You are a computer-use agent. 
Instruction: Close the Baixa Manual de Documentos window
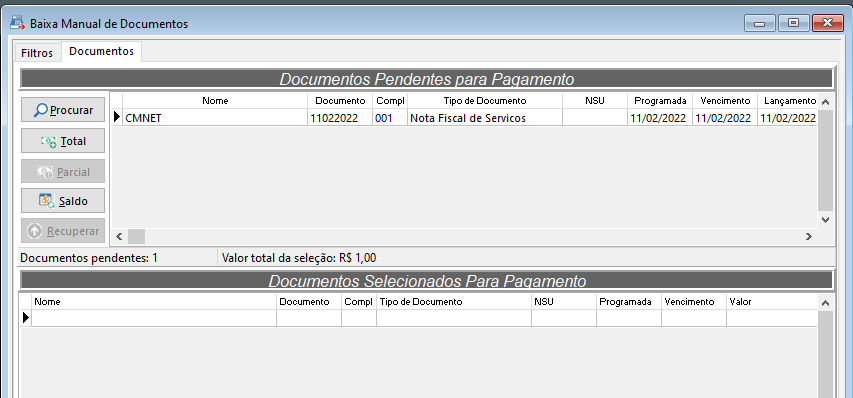[827, 23]
